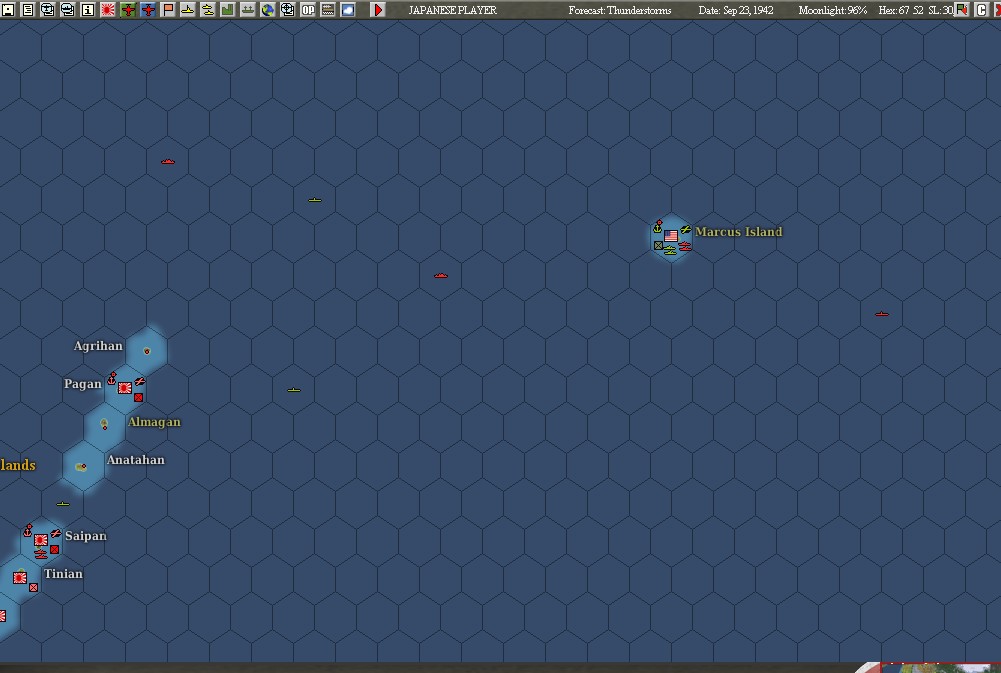
Task: Click the green ship silhouette toolbar icon
Action: point(248,10)
